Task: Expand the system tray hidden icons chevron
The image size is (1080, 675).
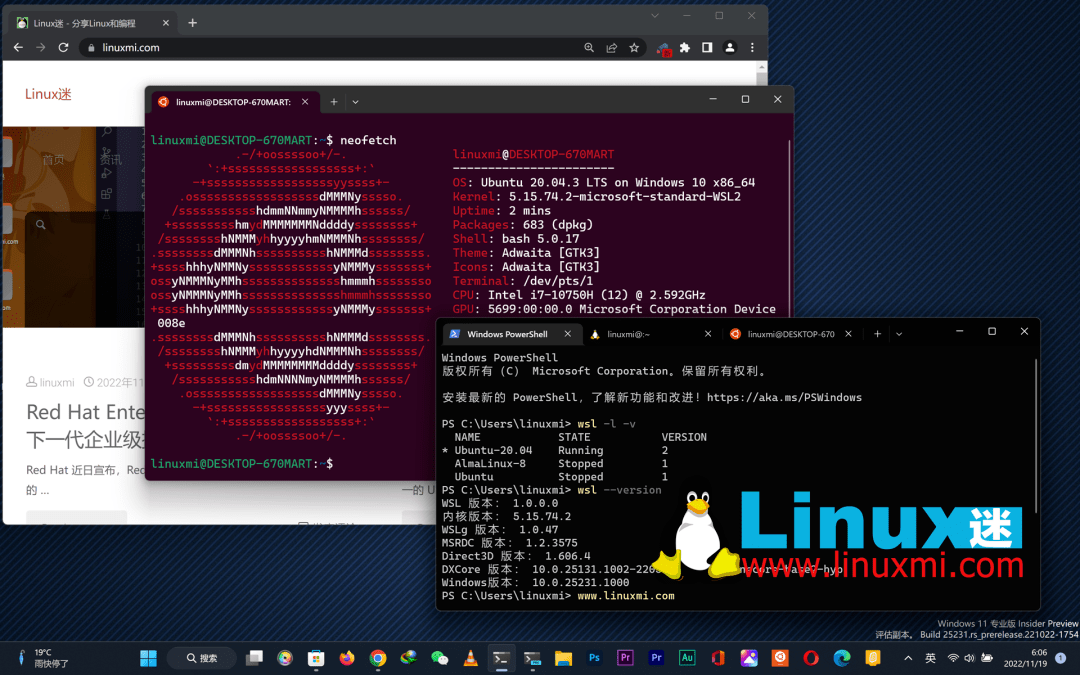Action: 908,658
